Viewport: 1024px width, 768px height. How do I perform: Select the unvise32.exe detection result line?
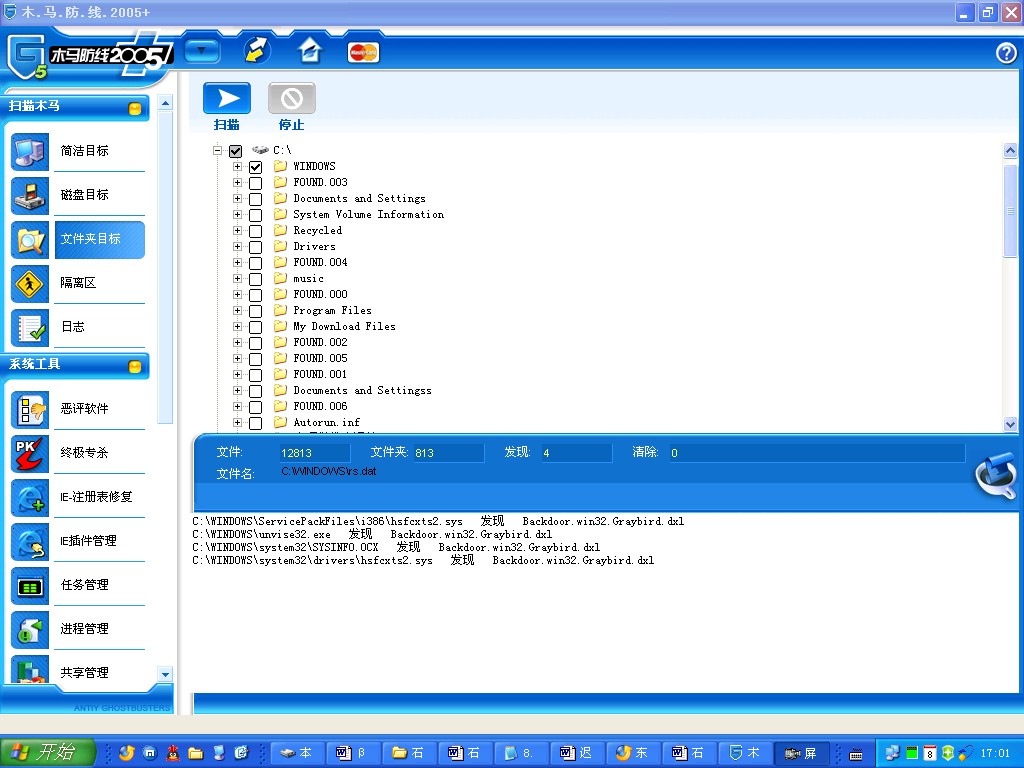pos(372,534)
